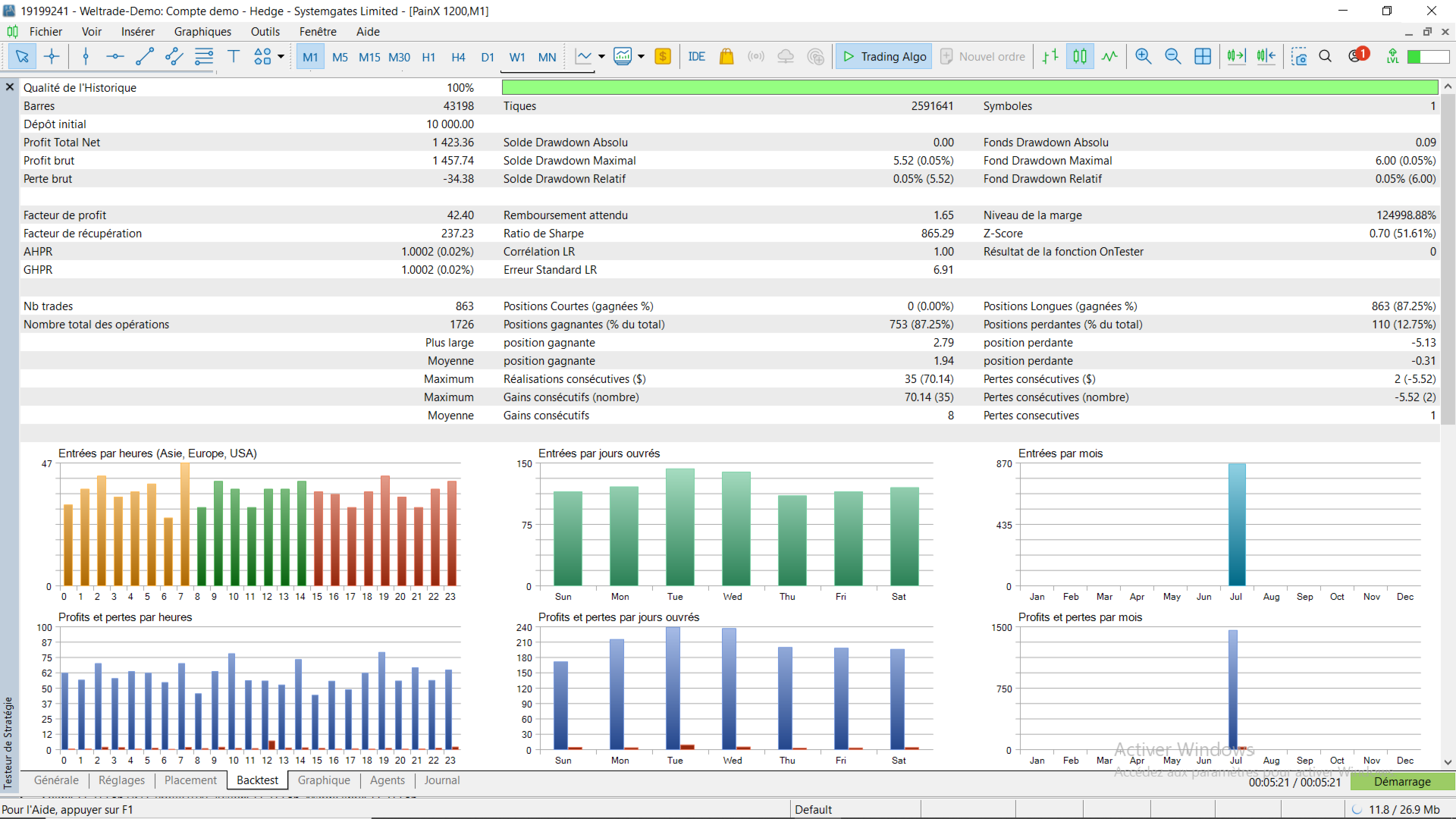Open the tile windows grid icon
Viewport: 1456px width, 819px height.
tap(1203, 57)
